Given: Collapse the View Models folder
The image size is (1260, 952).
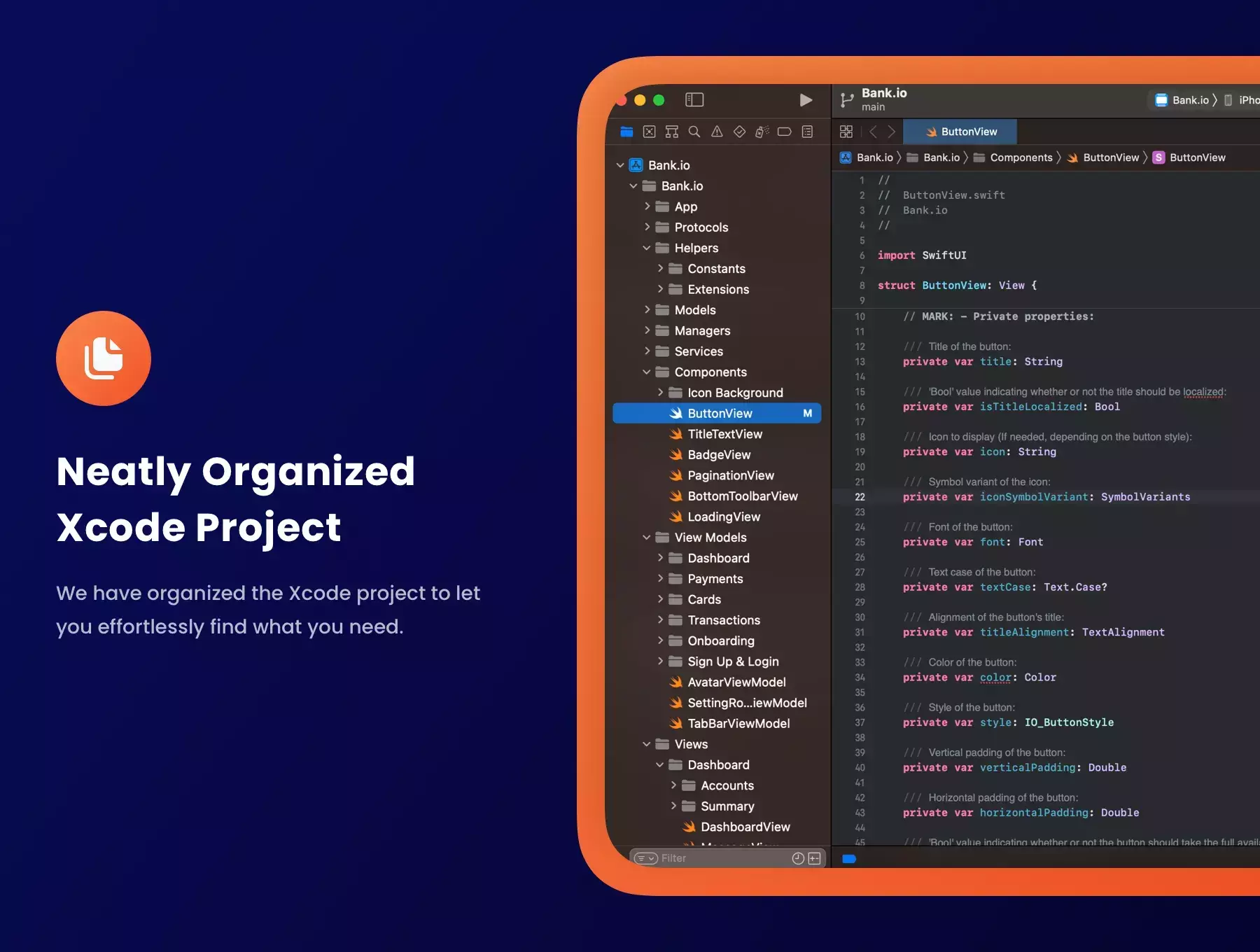Looking at the screenshot, I should click(647, 538).
